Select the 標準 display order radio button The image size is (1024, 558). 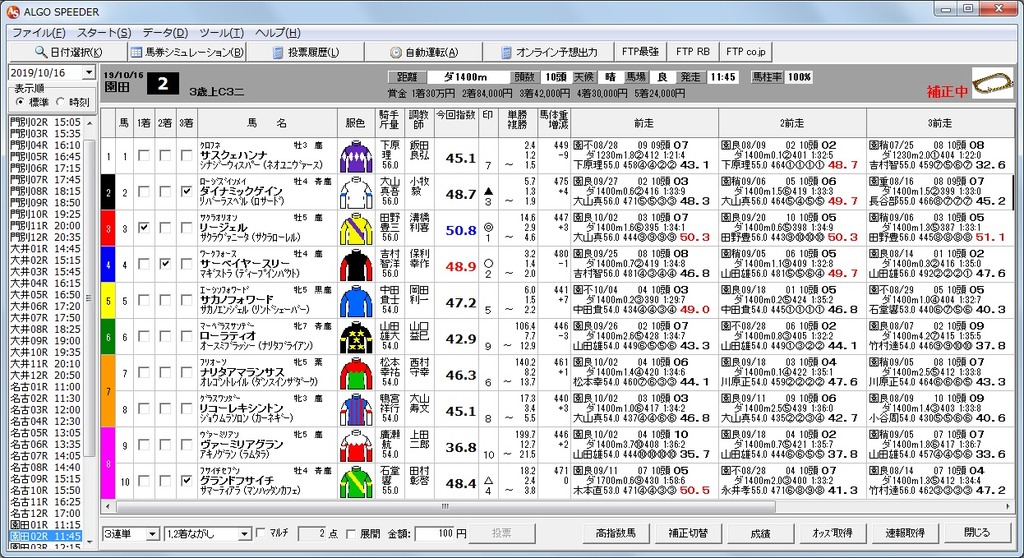pyautogui.click(x=20, y=101)
